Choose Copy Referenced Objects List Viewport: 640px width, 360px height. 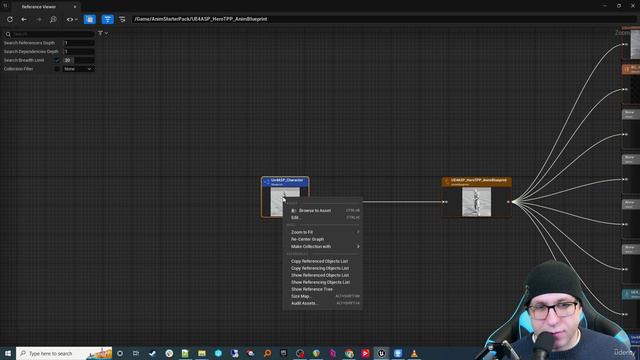(322, 261)
